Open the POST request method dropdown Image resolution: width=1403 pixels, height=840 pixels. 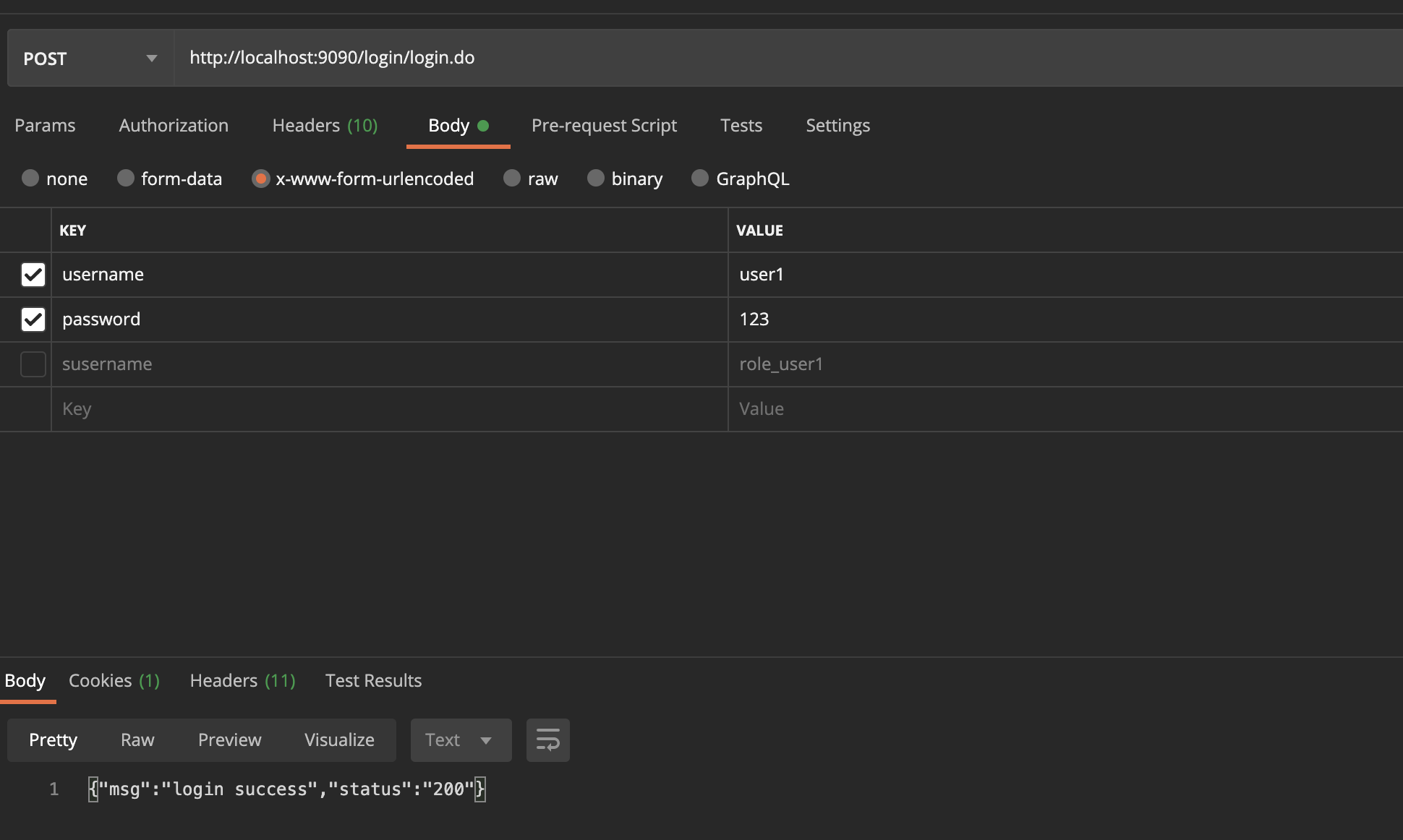(x=88, y=58)
